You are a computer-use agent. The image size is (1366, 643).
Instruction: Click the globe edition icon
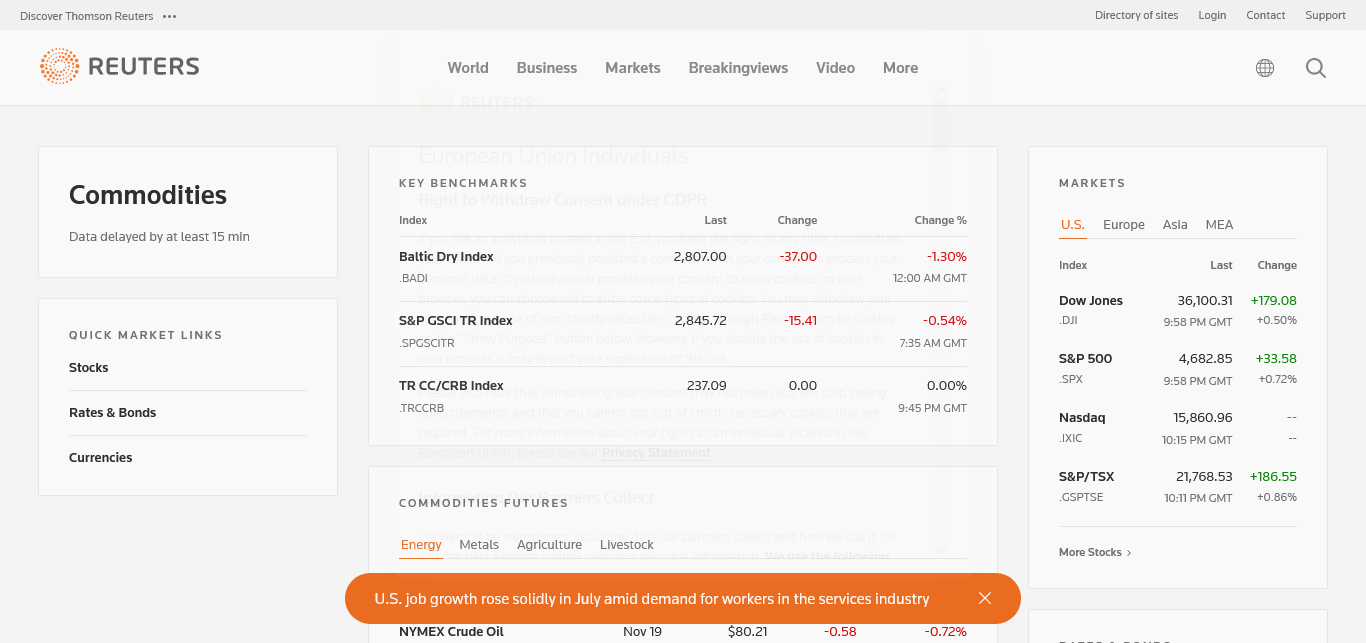point(1265,68)
